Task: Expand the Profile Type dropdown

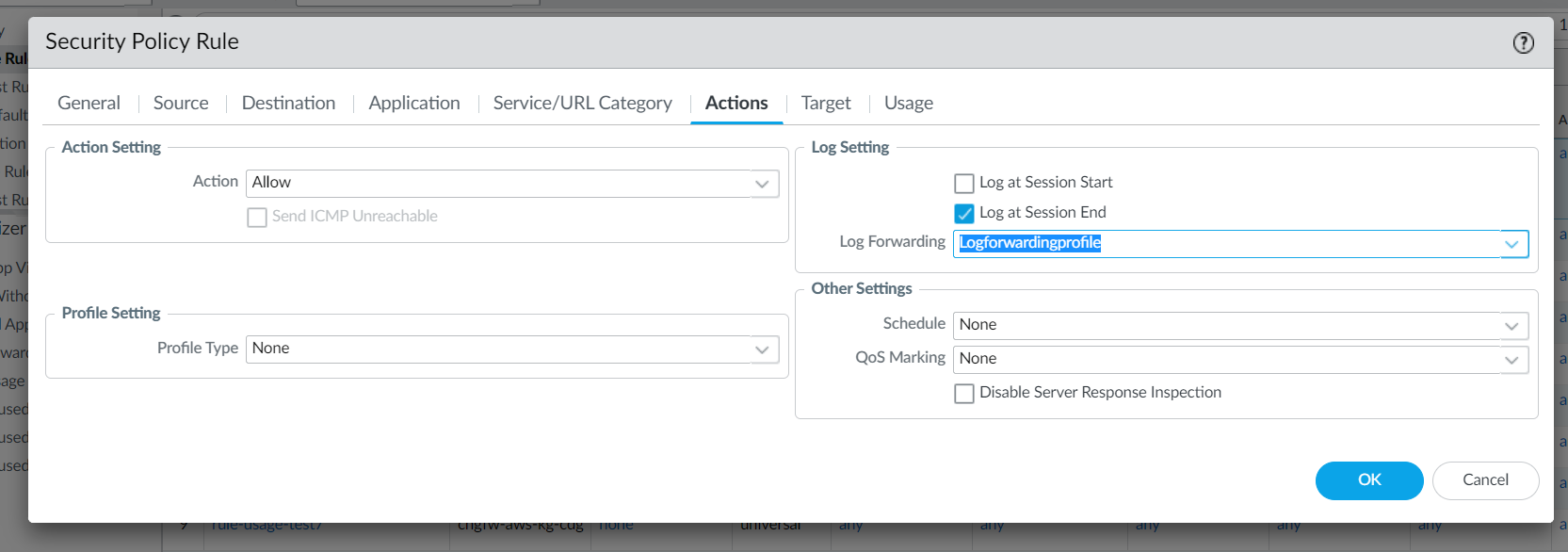Action: pyautogui.click(x=762, y=349)
